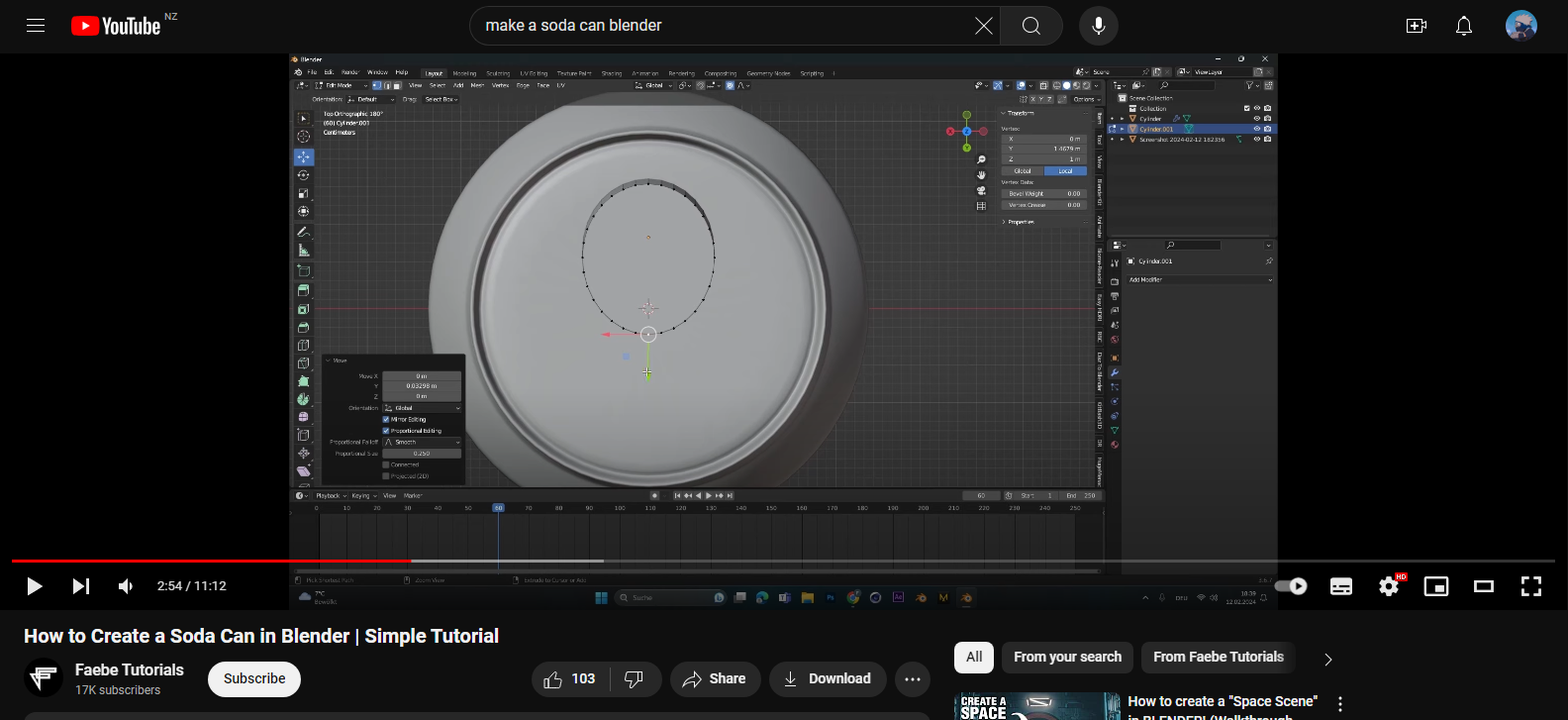The image size is (1568, 720).
Task: Open the Edit Mode dropdown in Blender
Action: [341, 85]
